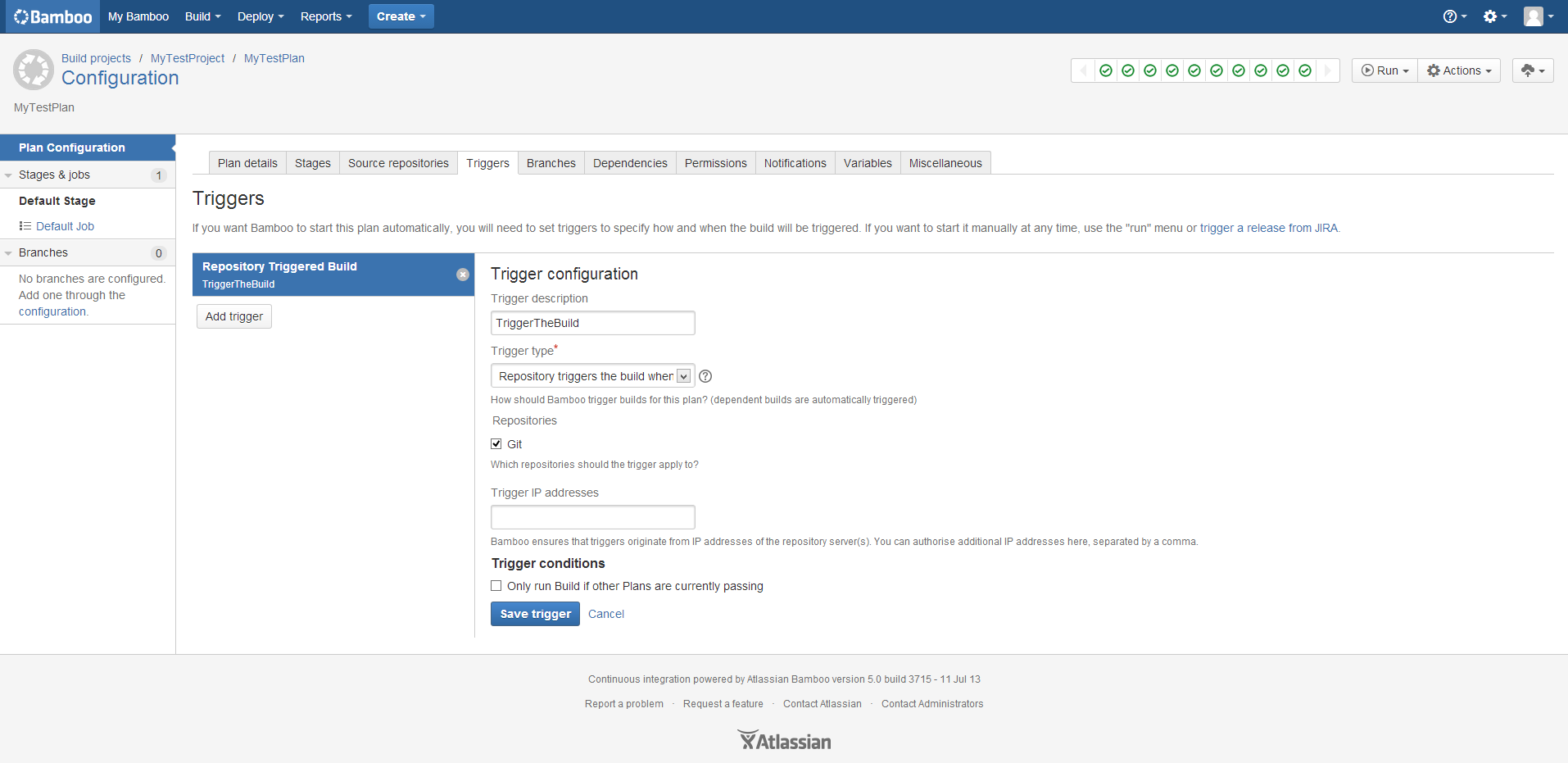Image resolution: width=1568 pixels, height=763 pixels.
Task: Open the MyTestPlan breadcrumb link
Action: (x=274, y=58)
